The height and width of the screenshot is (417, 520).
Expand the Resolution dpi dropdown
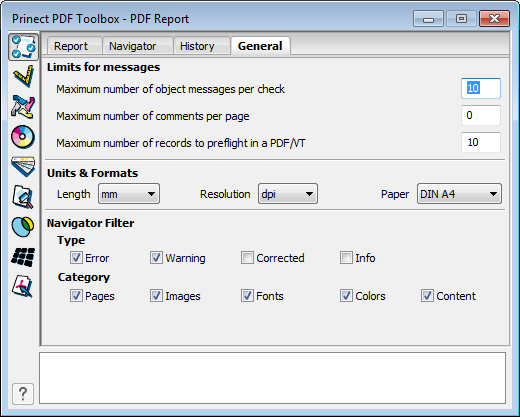(288, 194)
